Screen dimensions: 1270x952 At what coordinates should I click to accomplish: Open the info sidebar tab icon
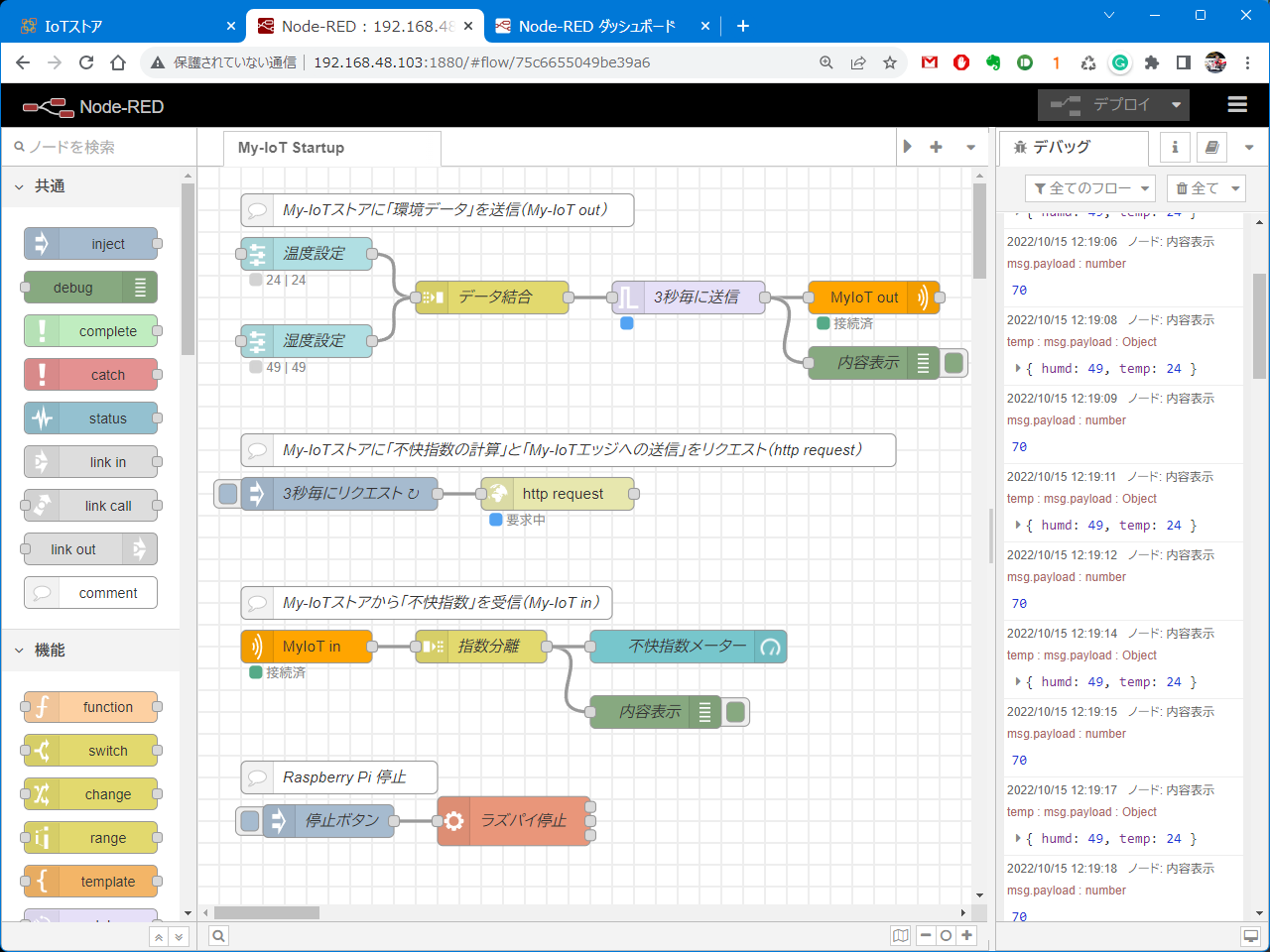point(1175,147)
